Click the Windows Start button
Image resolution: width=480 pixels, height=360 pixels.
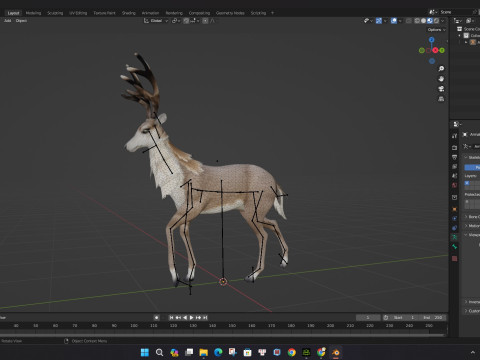click(x=145, y=352)
